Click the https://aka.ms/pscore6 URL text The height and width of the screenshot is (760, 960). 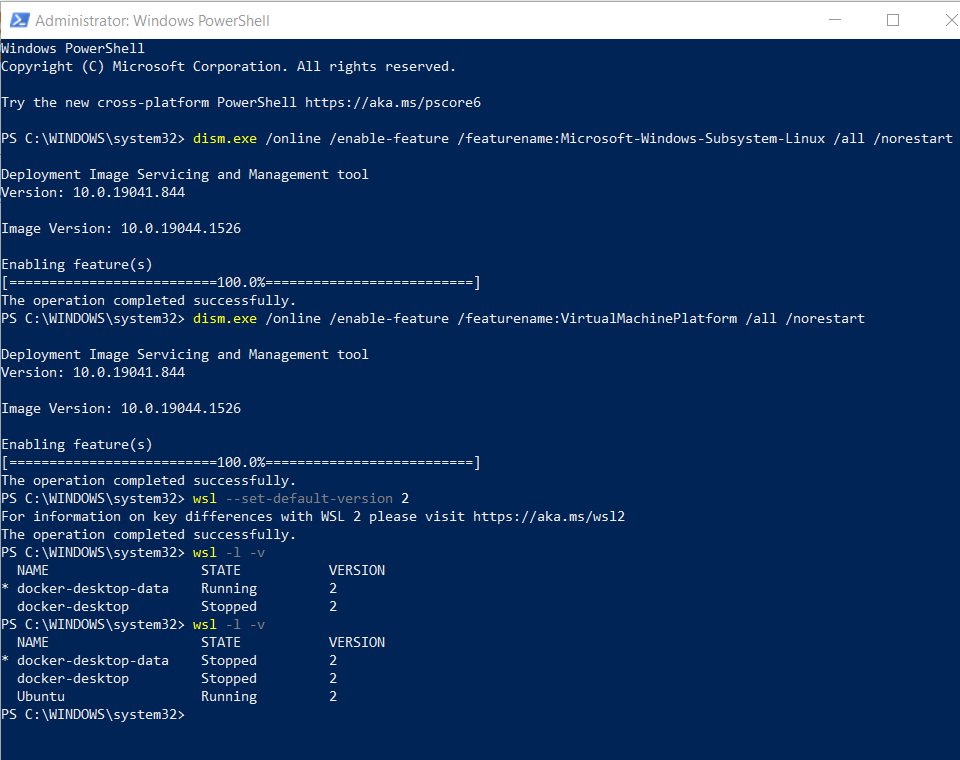click(x=393, y=102)
